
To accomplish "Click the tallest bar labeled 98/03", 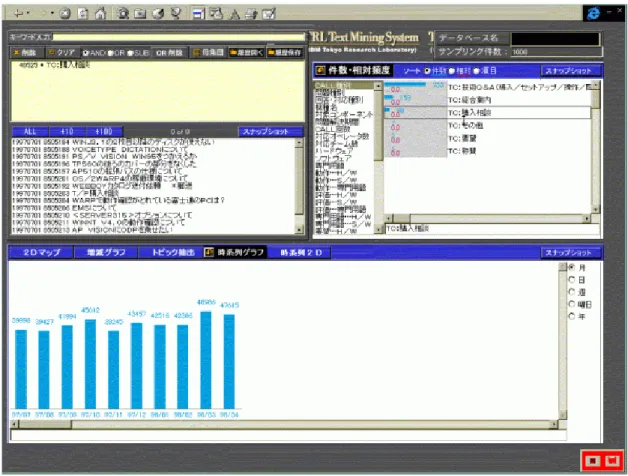I will click(x=206, y=360).
